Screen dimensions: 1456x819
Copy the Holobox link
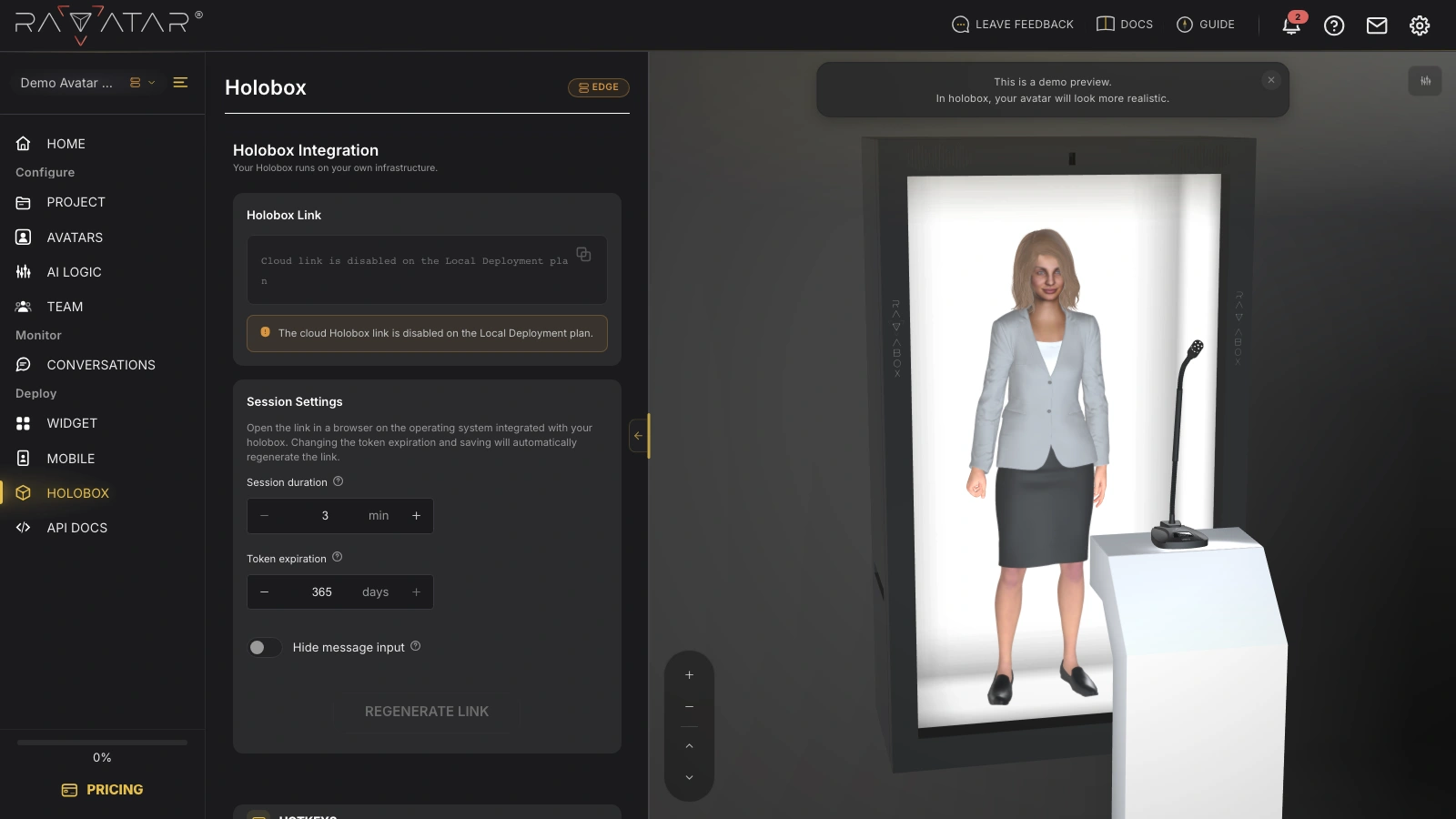tap(583, 254)
